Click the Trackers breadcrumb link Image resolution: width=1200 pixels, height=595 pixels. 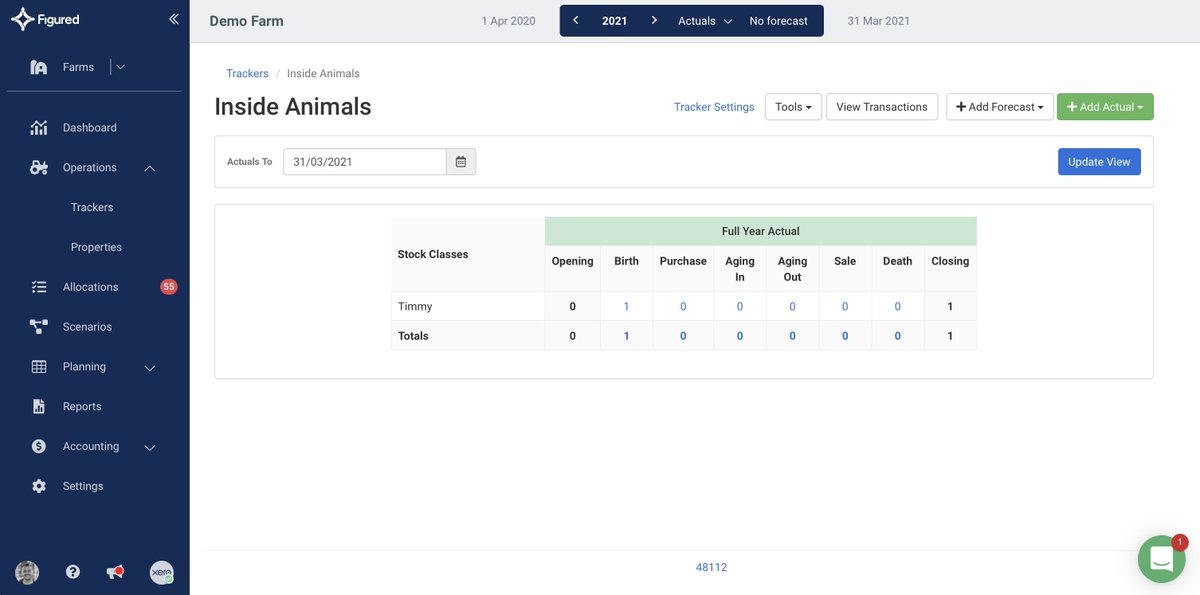(247, 74)
